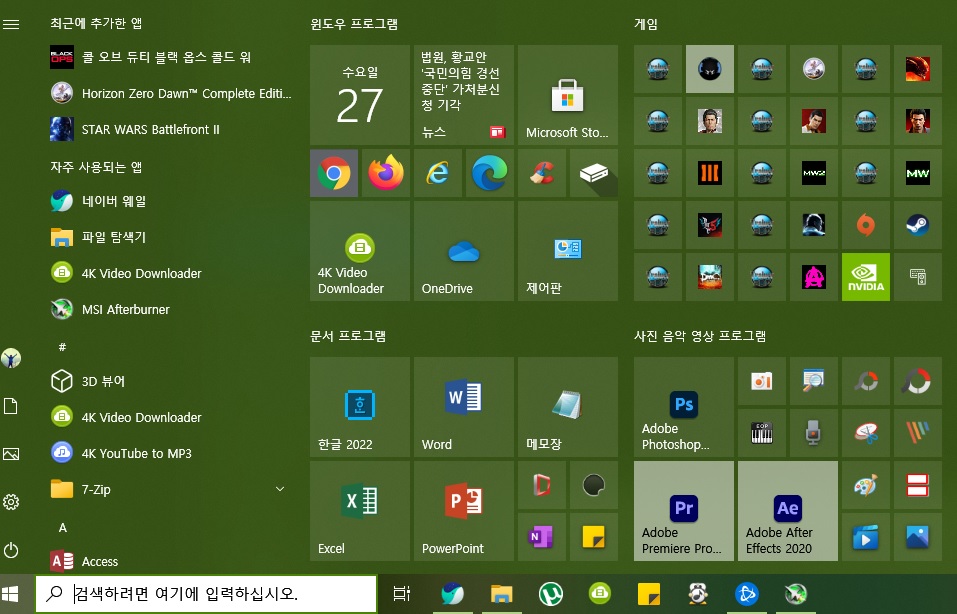957x614 pixels.
Task: Click the 윈도우 프로그램 group header
Action: pyautogui.click(x=354, y=24)
